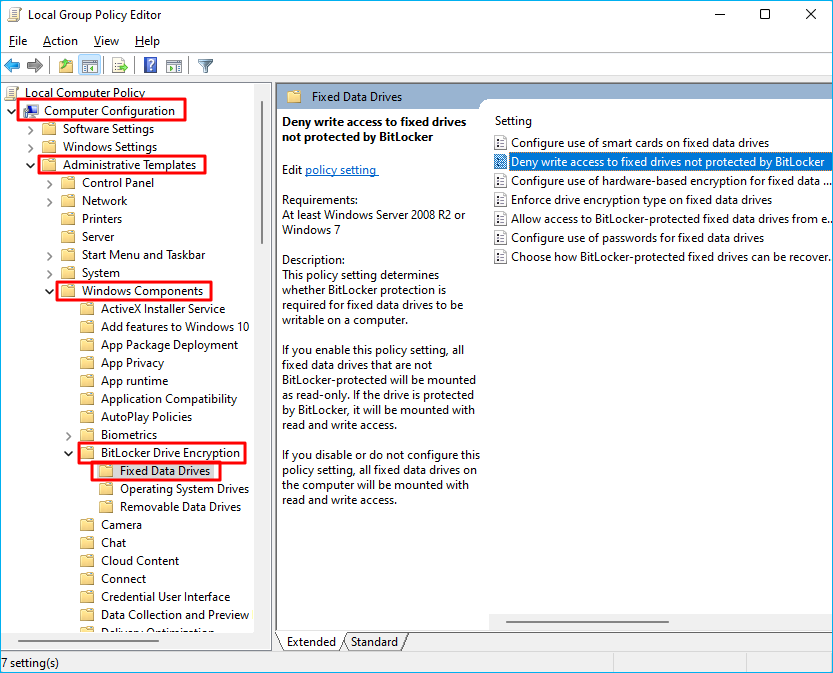Screen dimensions: 833x673
Task: Click the Export List toolbar icon
Action: [120, 66]
